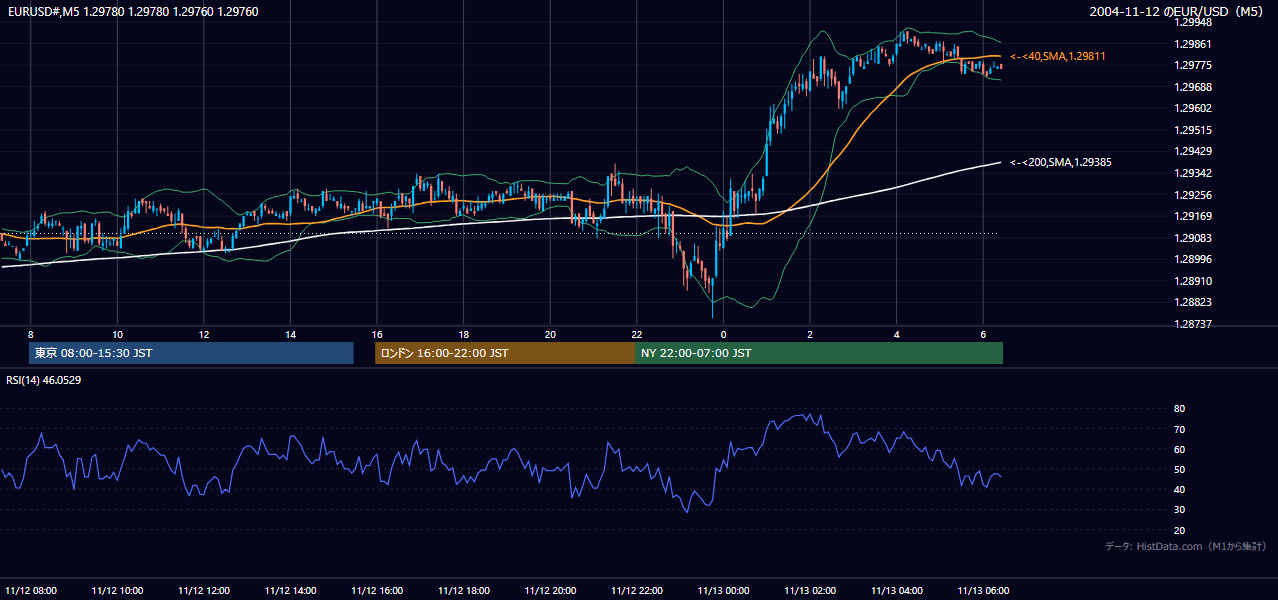Click the 11/13 06:00 time label
1278x600 pixels.
(x=984, y=590)
